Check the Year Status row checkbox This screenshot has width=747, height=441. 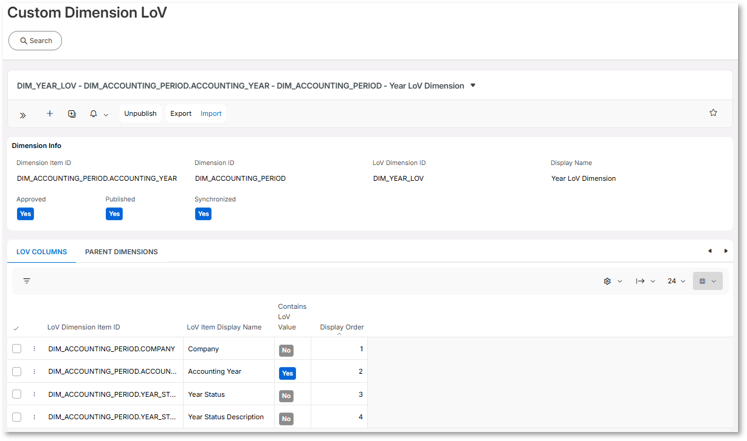tap(17, 394)
